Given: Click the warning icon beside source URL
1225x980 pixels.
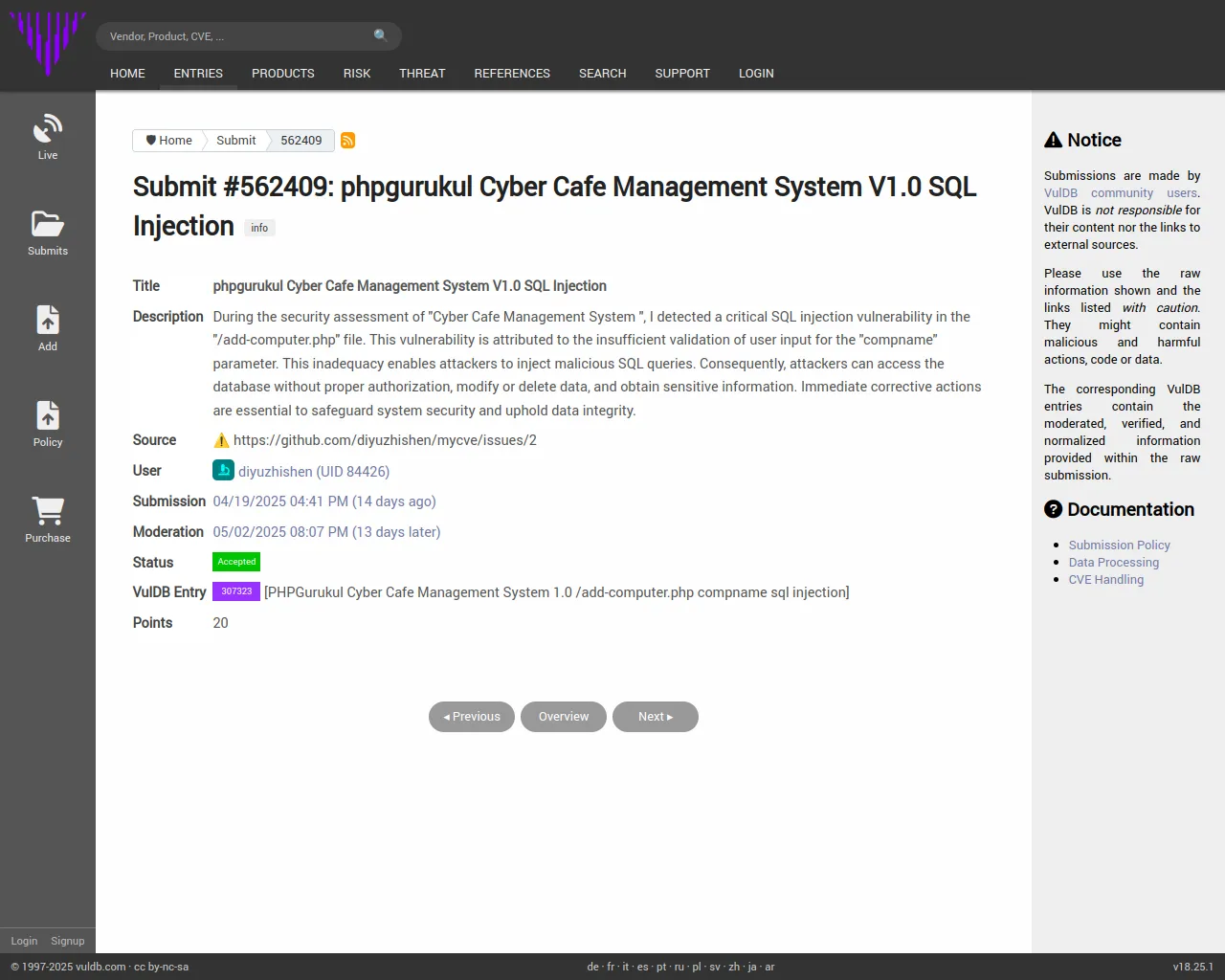Looking at the screenshot, I should pyautogui.click(x=221, y=440).
